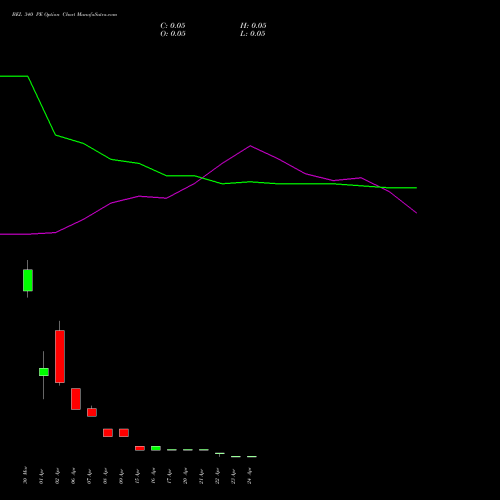
Task: Click the flat candle for 20 Apr
Action: pos(188,450)
